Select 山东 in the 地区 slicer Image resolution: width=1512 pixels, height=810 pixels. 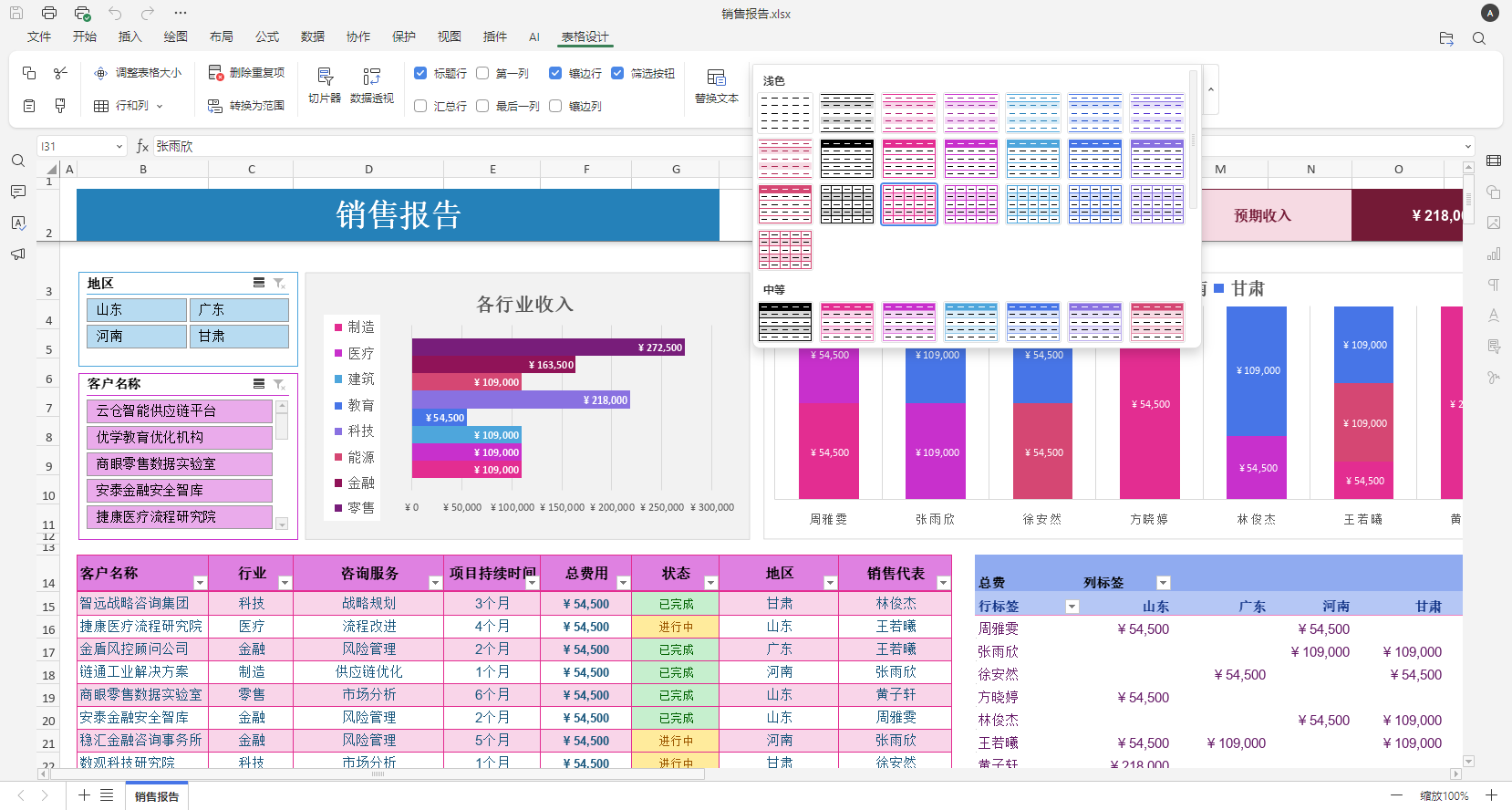pos(137,310)
